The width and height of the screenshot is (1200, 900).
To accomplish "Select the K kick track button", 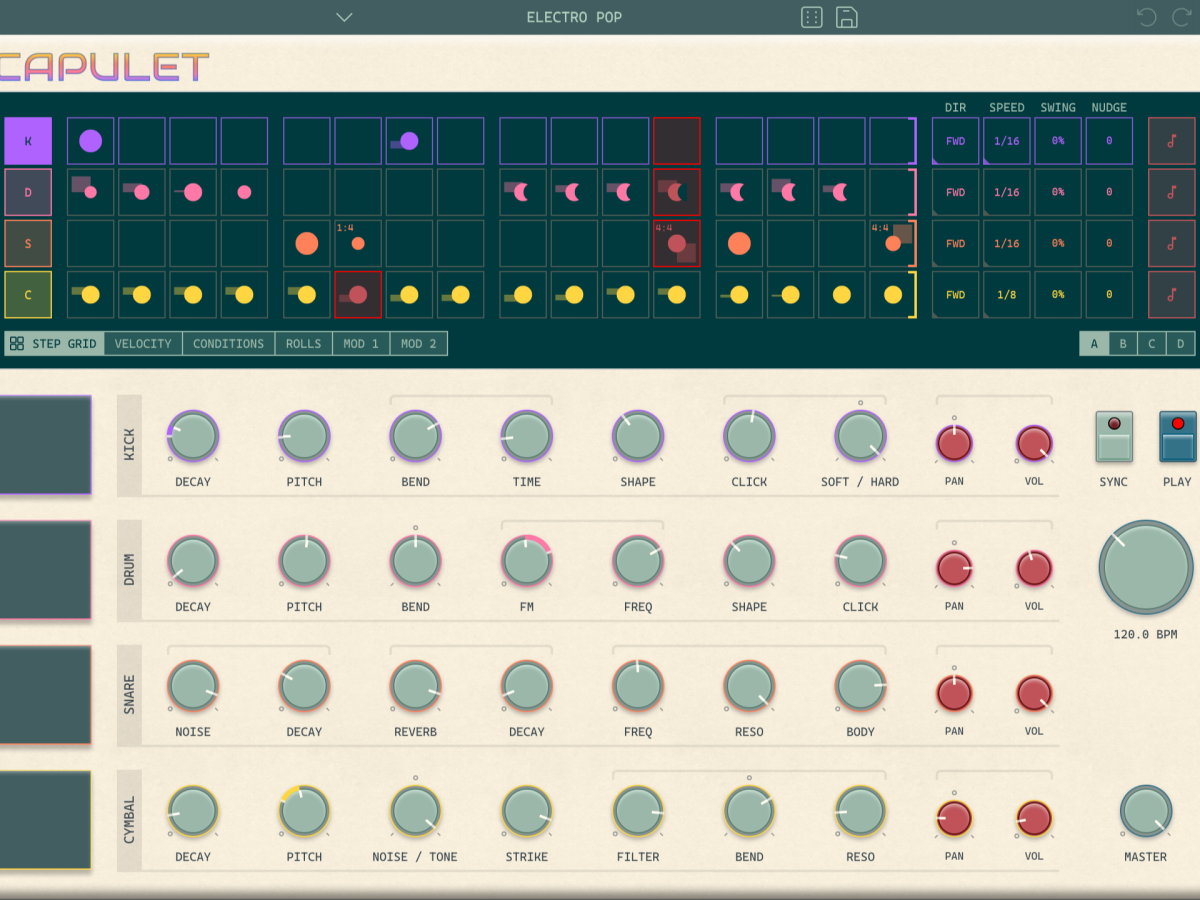I will [x=28, y=141].
